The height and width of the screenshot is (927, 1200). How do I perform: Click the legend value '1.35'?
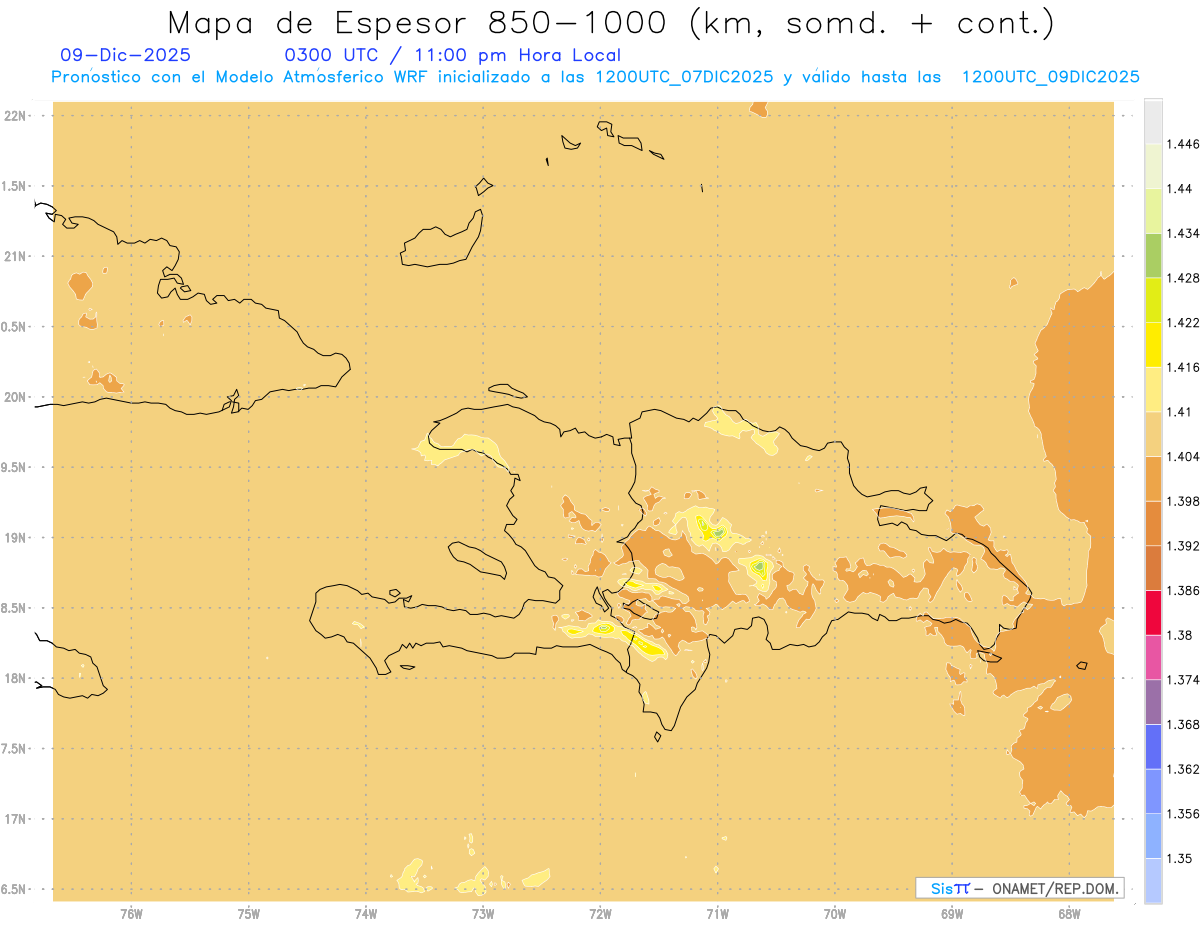point(1178,858)
